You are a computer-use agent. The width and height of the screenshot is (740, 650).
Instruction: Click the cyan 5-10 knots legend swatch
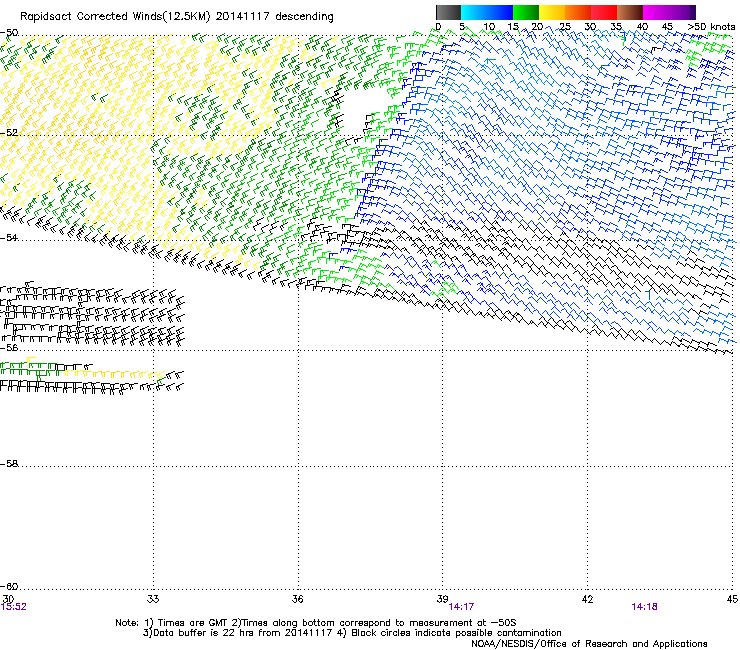click(x=474, y=12)
